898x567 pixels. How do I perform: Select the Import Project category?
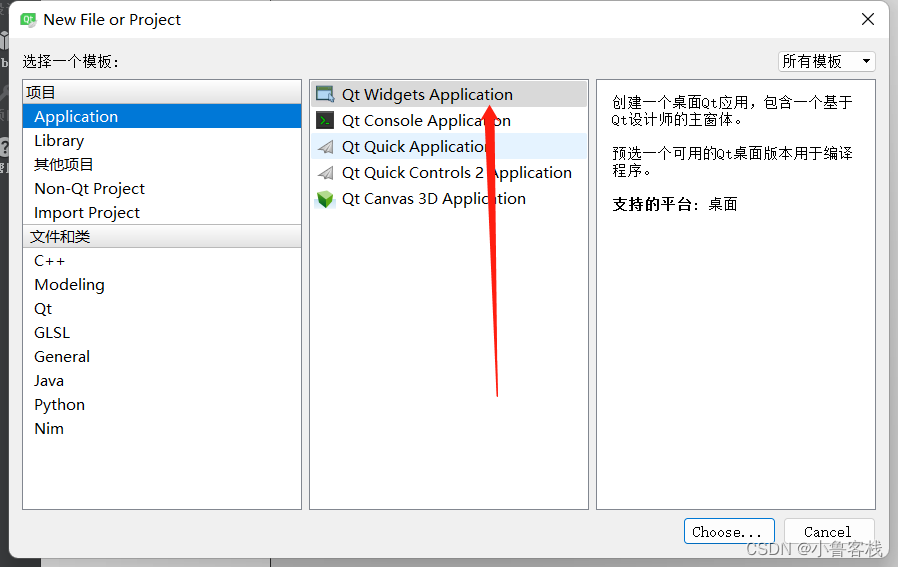point(162,212)
